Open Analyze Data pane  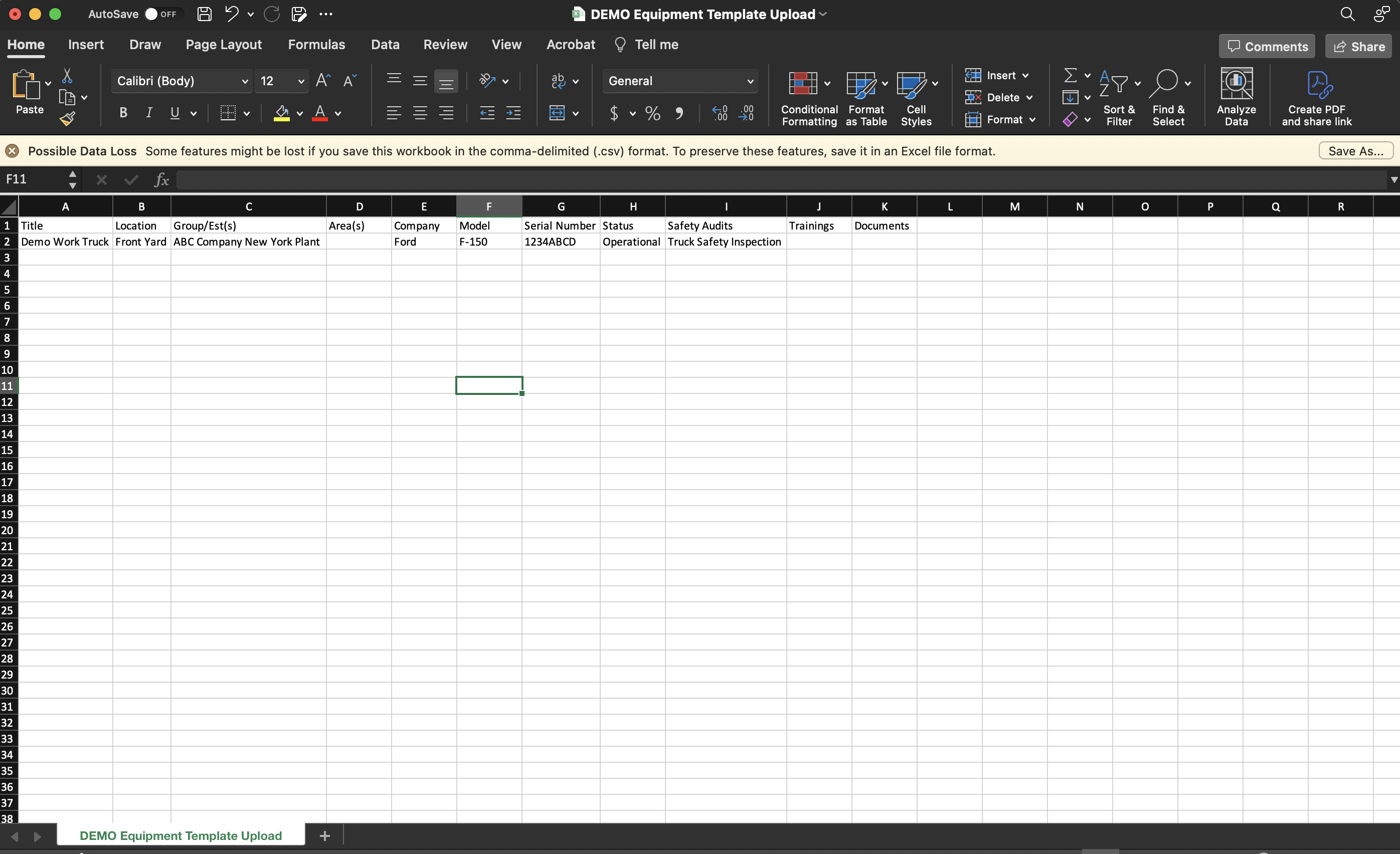[1236, 98]
